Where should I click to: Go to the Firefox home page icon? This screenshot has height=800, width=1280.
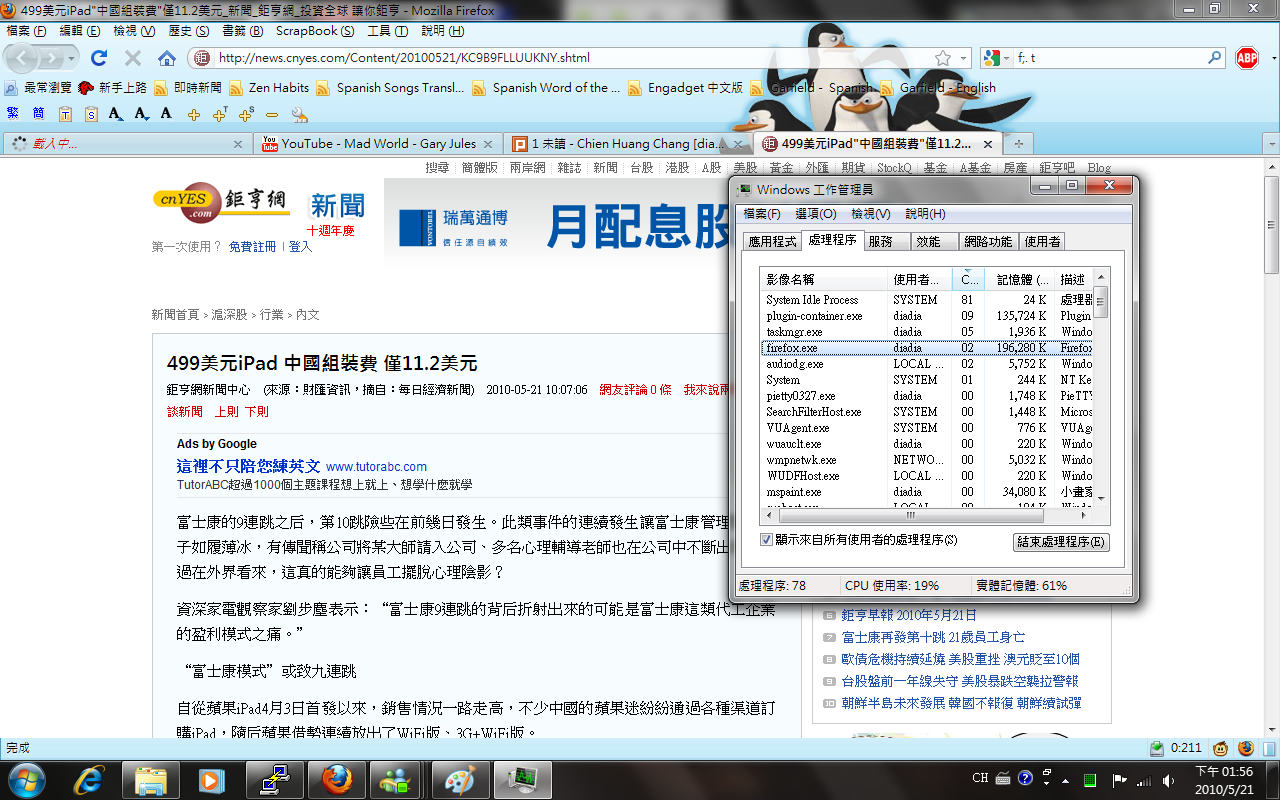click(x=166, y=58)
